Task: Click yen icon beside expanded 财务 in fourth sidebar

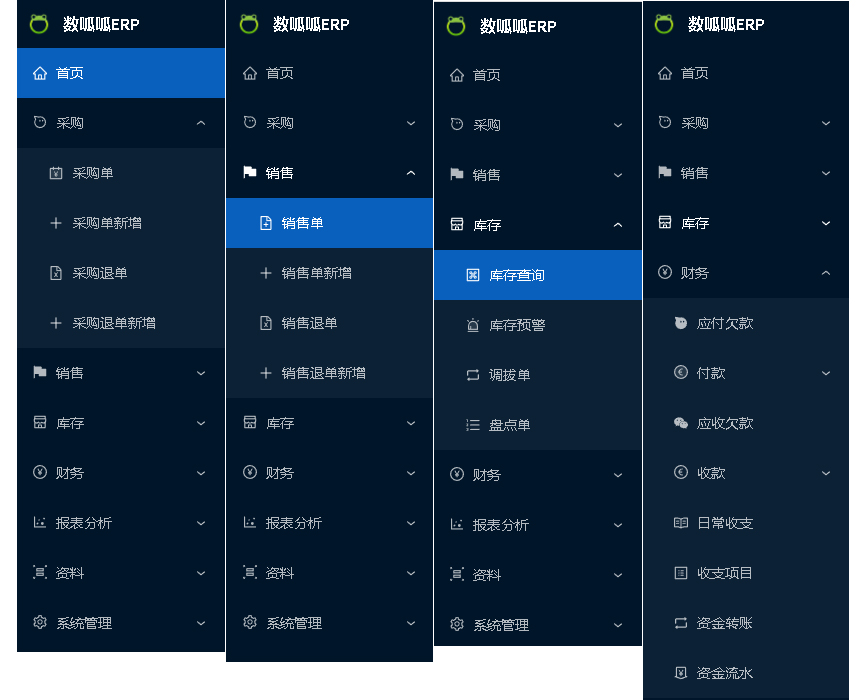Action: click(665, 272)
